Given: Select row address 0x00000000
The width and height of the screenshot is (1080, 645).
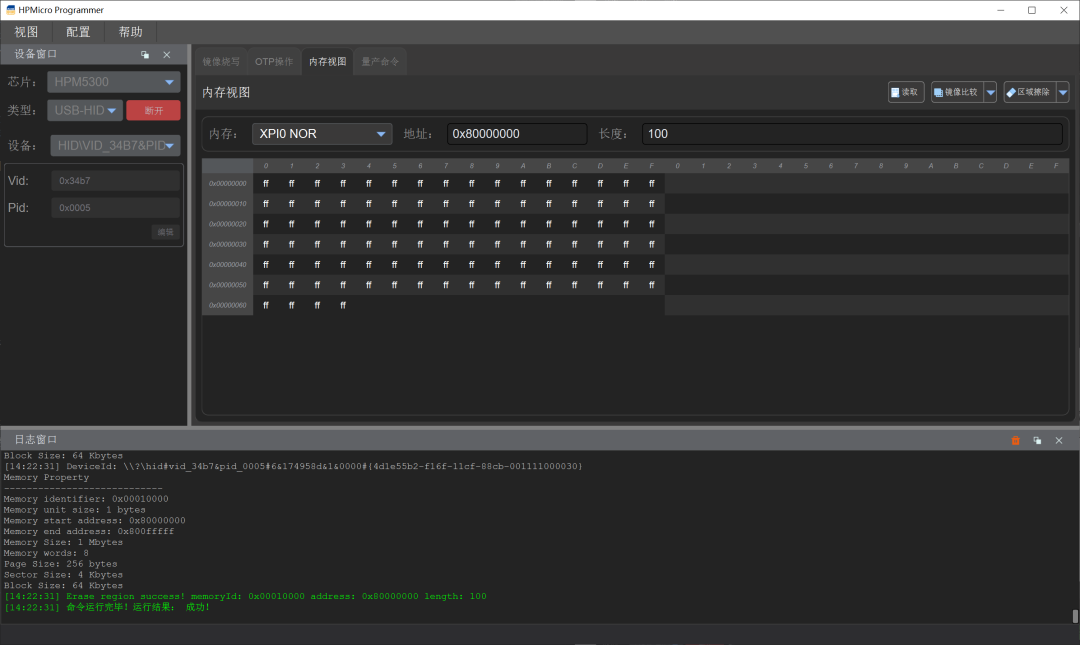Looking at the screenshot, I should (x=228, y=183).
